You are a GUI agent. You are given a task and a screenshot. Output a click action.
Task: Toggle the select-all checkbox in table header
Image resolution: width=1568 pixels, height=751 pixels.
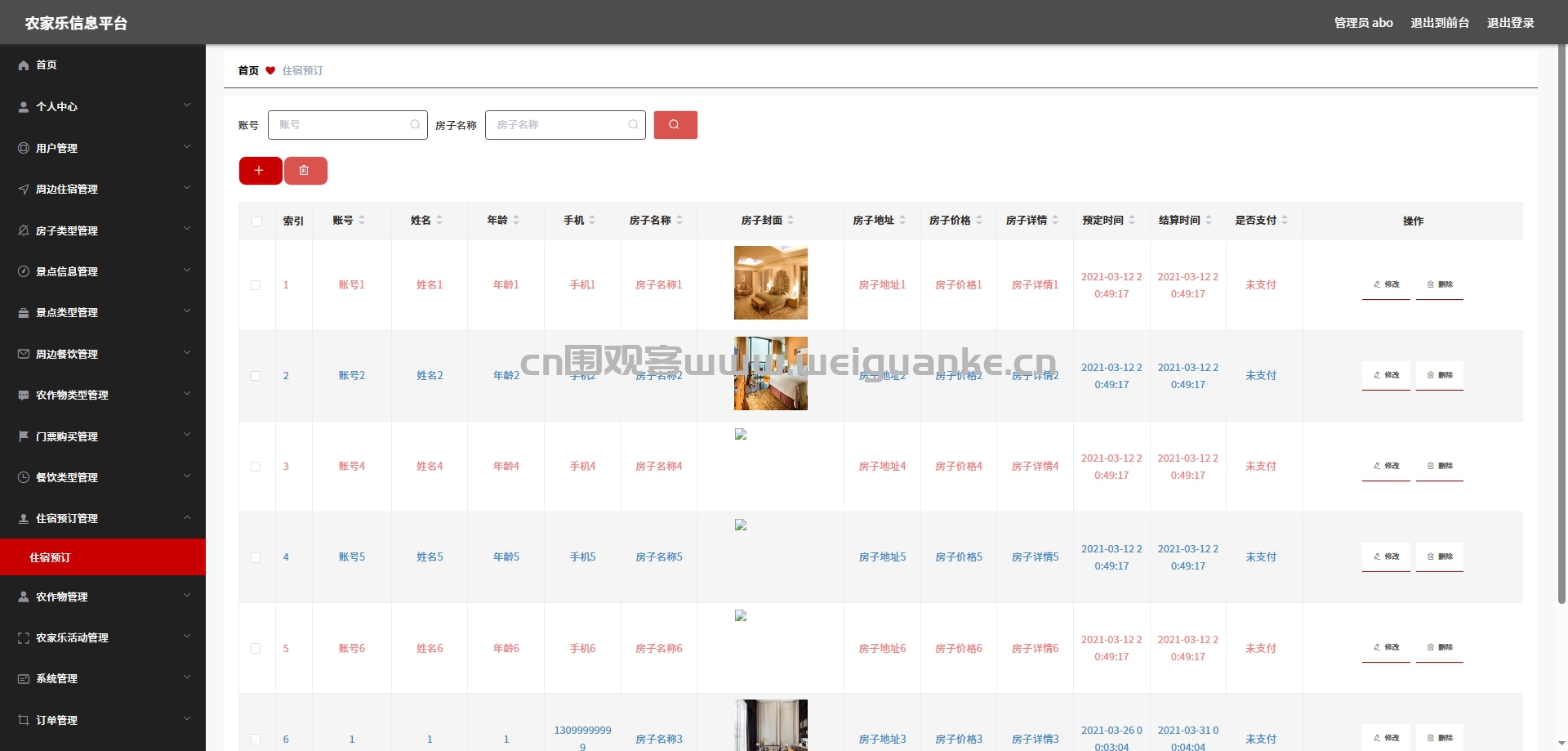click(x=257, y=221)
